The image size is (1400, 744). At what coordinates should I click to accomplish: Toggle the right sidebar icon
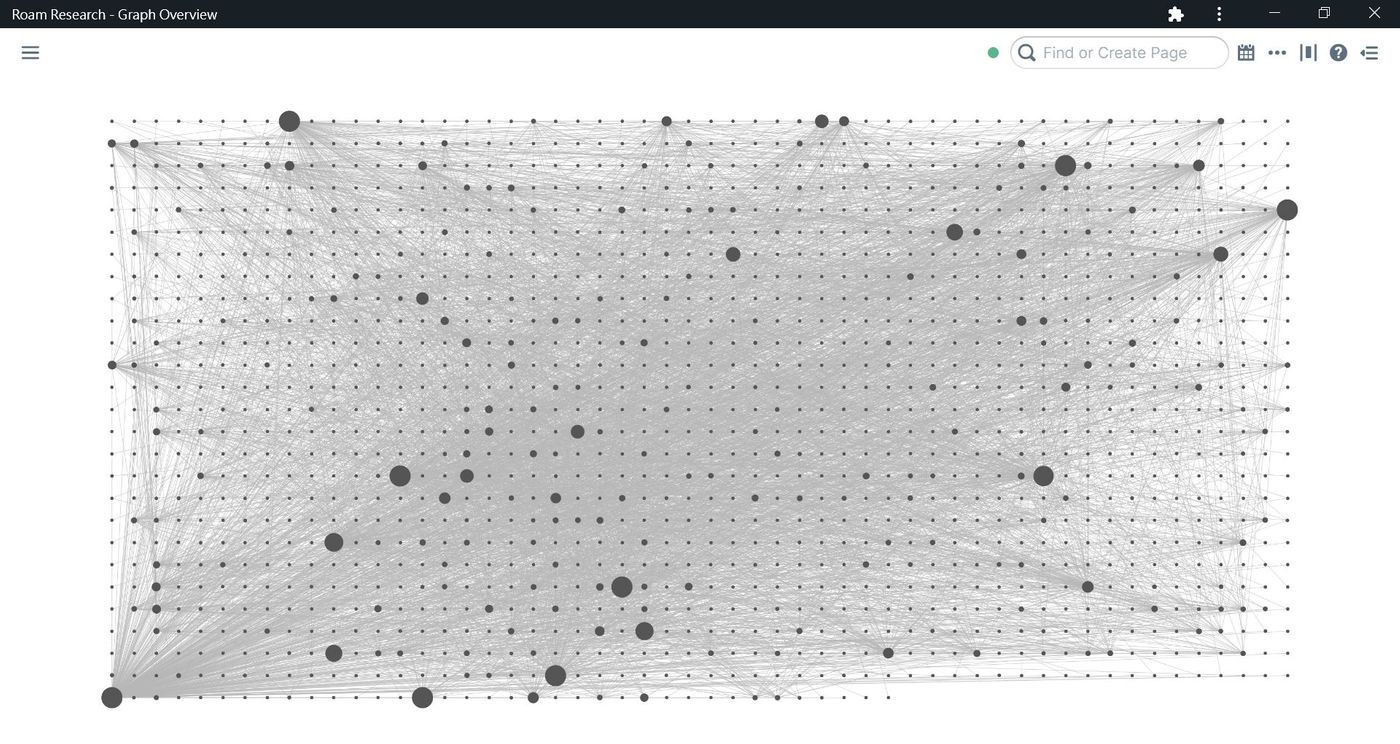[x=1370, y=53]
